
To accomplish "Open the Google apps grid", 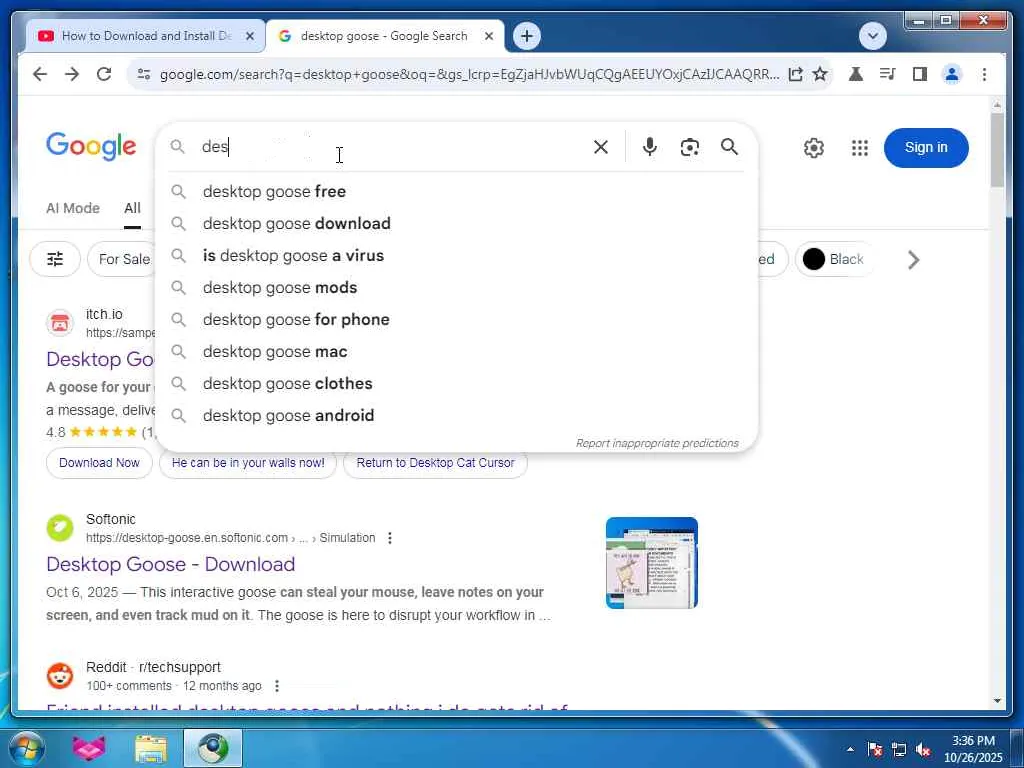I will (860, 148).
